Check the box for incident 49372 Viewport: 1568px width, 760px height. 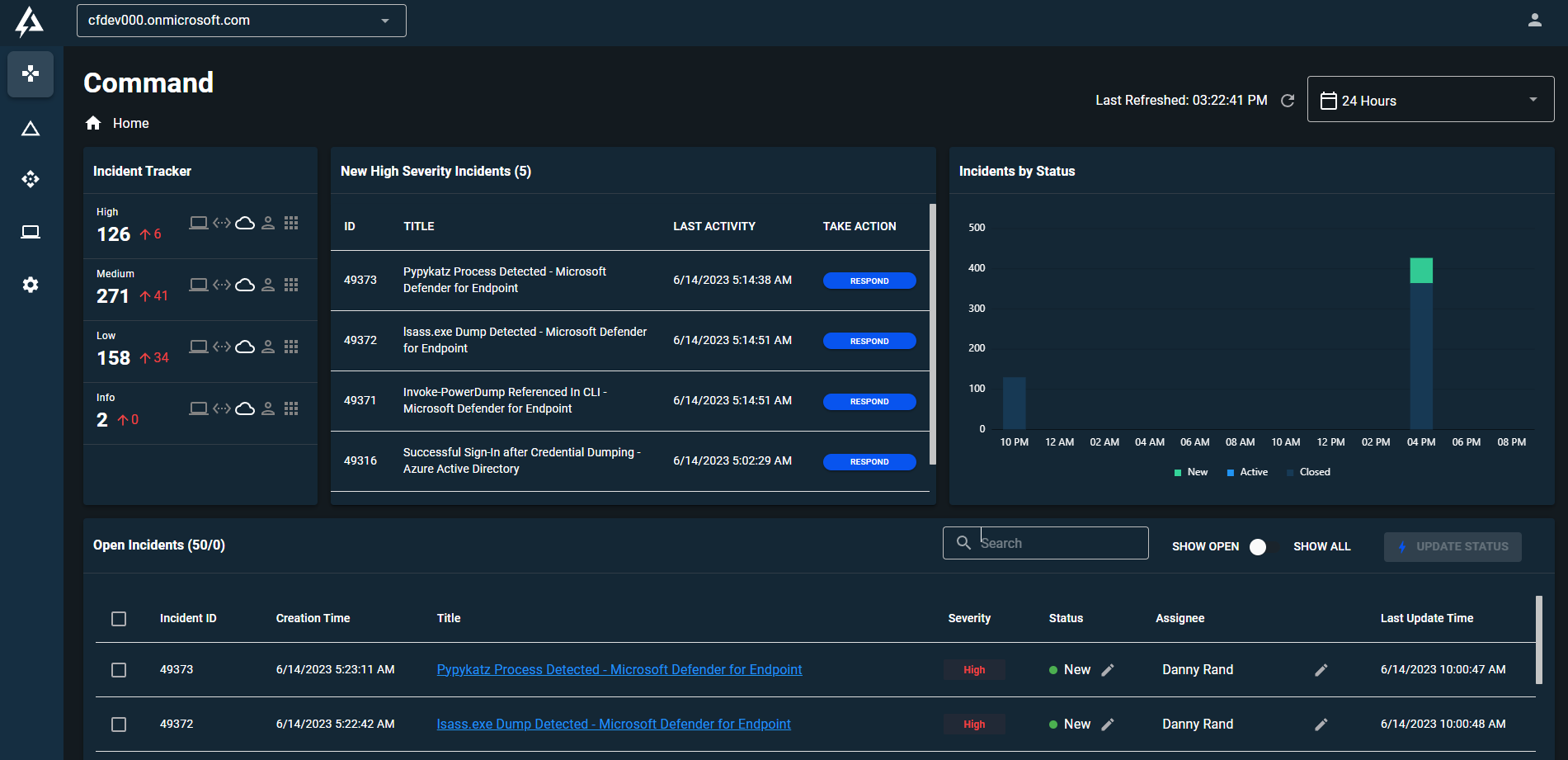tap(119, 725)
